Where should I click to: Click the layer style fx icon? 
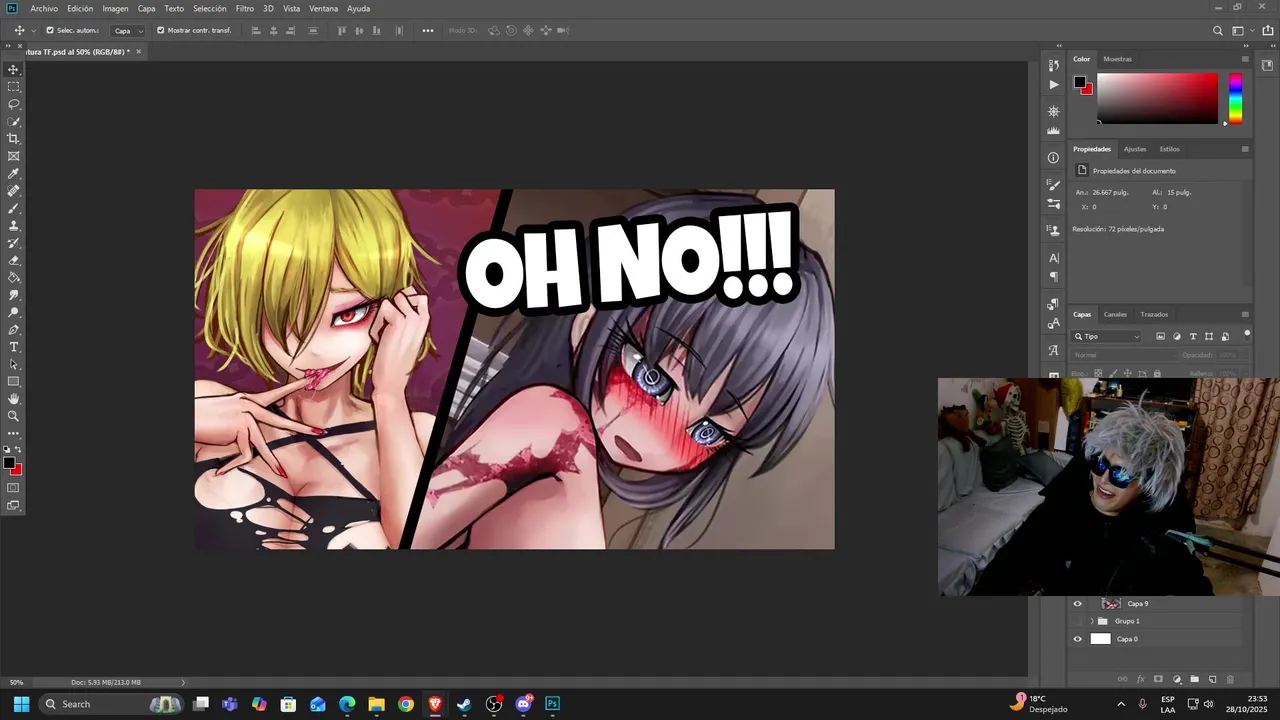1140,679
